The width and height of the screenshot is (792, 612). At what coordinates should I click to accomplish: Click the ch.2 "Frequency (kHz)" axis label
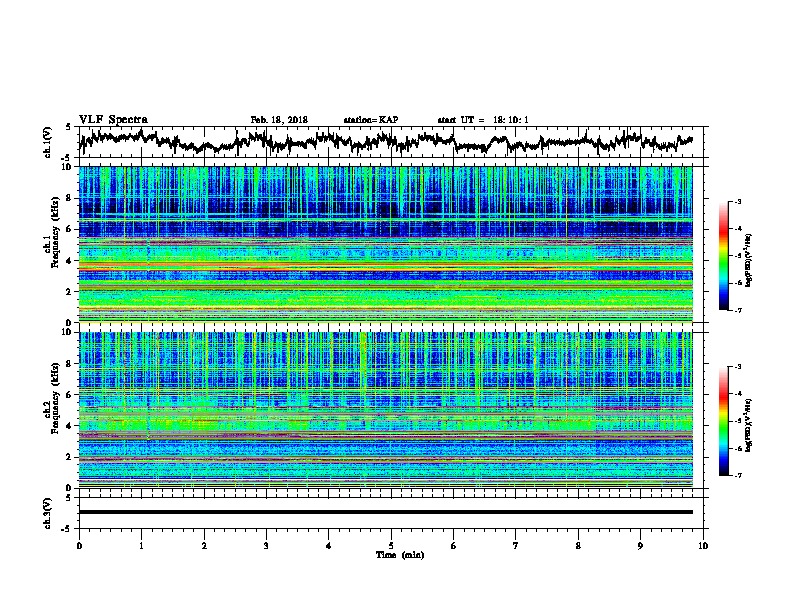(55, 397)
